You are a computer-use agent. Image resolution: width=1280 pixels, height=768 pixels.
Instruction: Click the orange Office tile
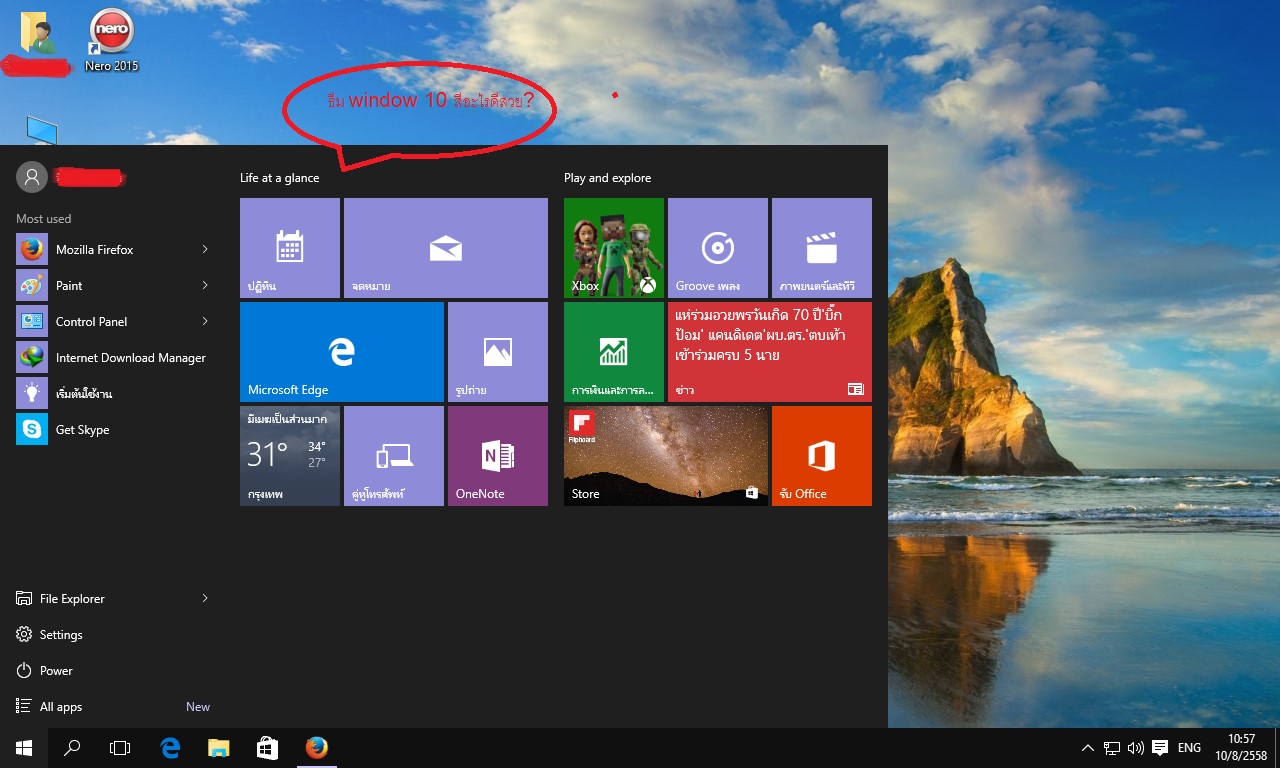pyautogui.click(x=821, y=455)
